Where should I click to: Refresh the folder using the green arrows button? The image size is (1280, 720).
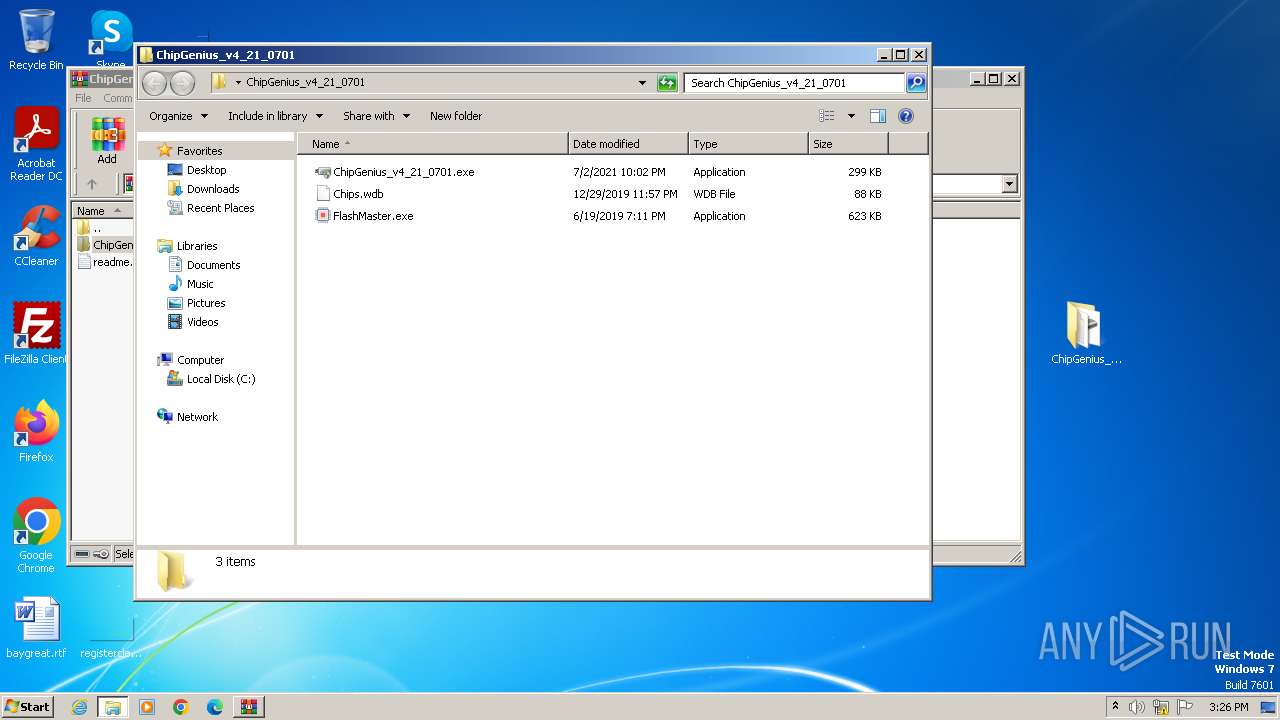point(667,83)
